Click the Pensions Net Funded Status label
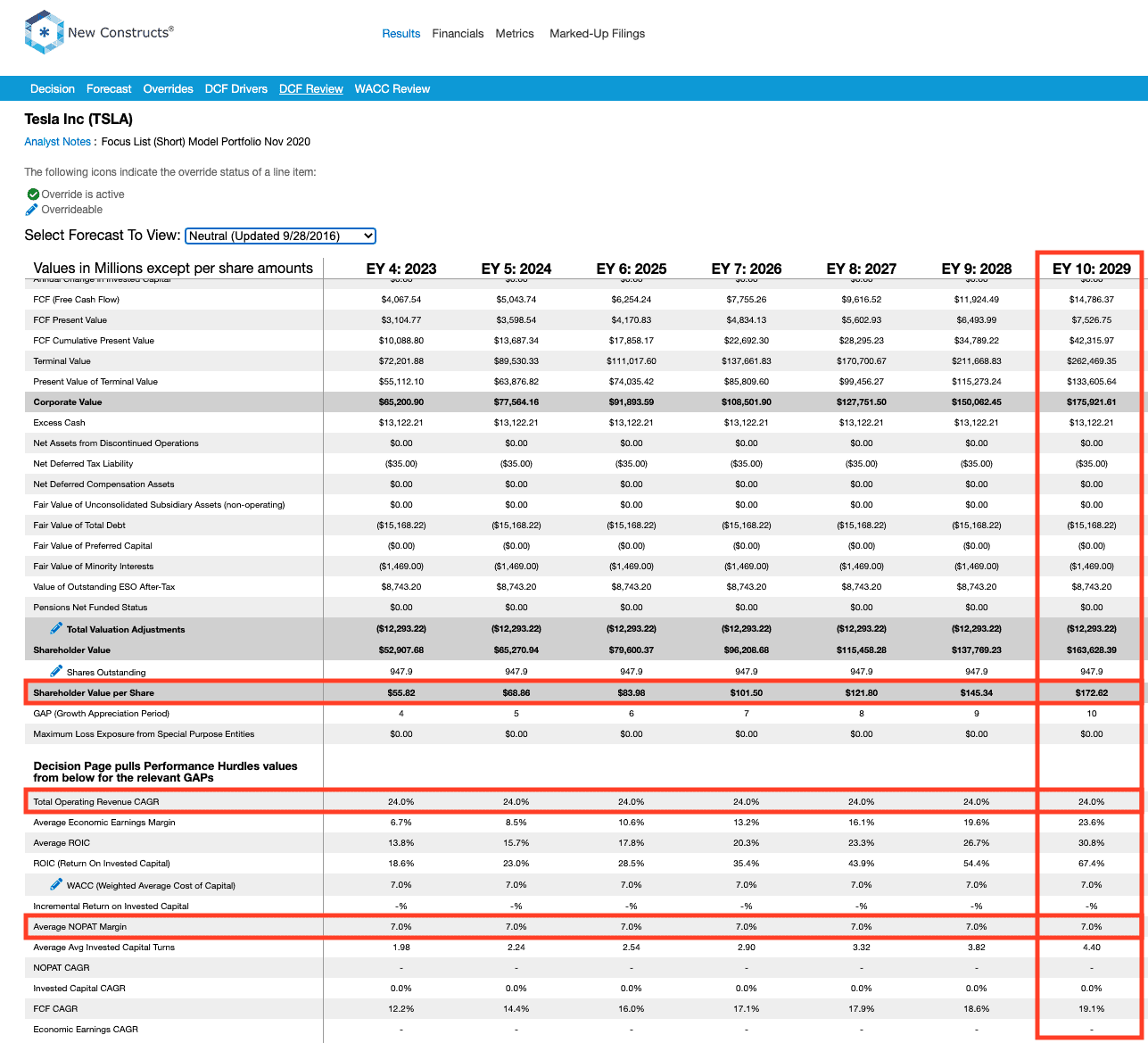Screen dimensions: 1148x1043 (90, 608)
